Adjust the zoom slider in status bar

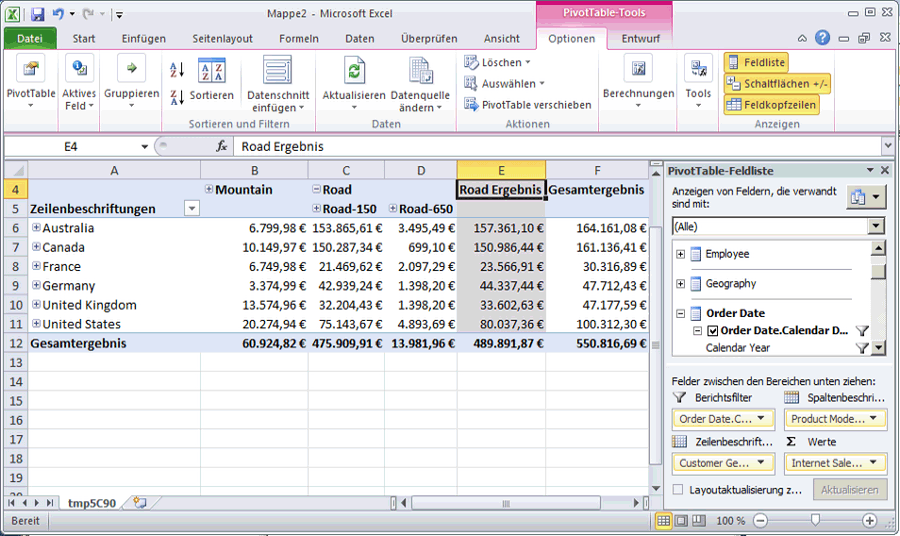point(816,521)
